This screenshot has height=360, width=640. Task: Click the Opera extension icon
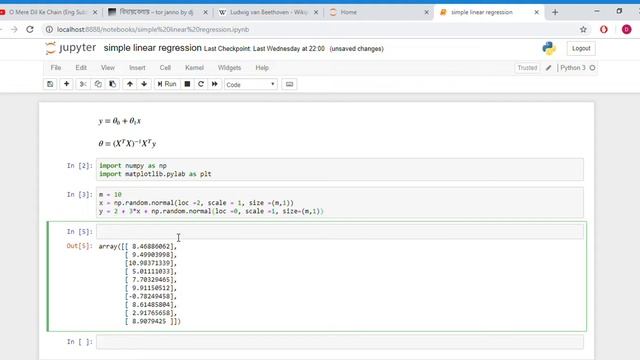click(x=604, y=29)
